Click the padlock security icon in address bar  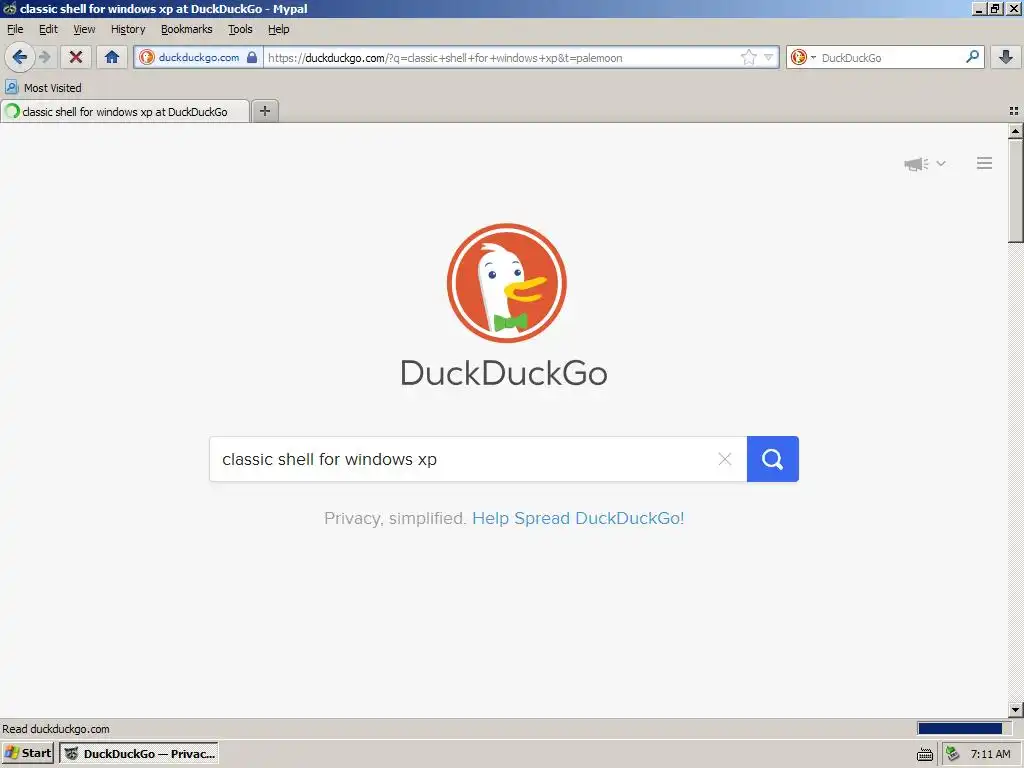(x=252, y=57)
